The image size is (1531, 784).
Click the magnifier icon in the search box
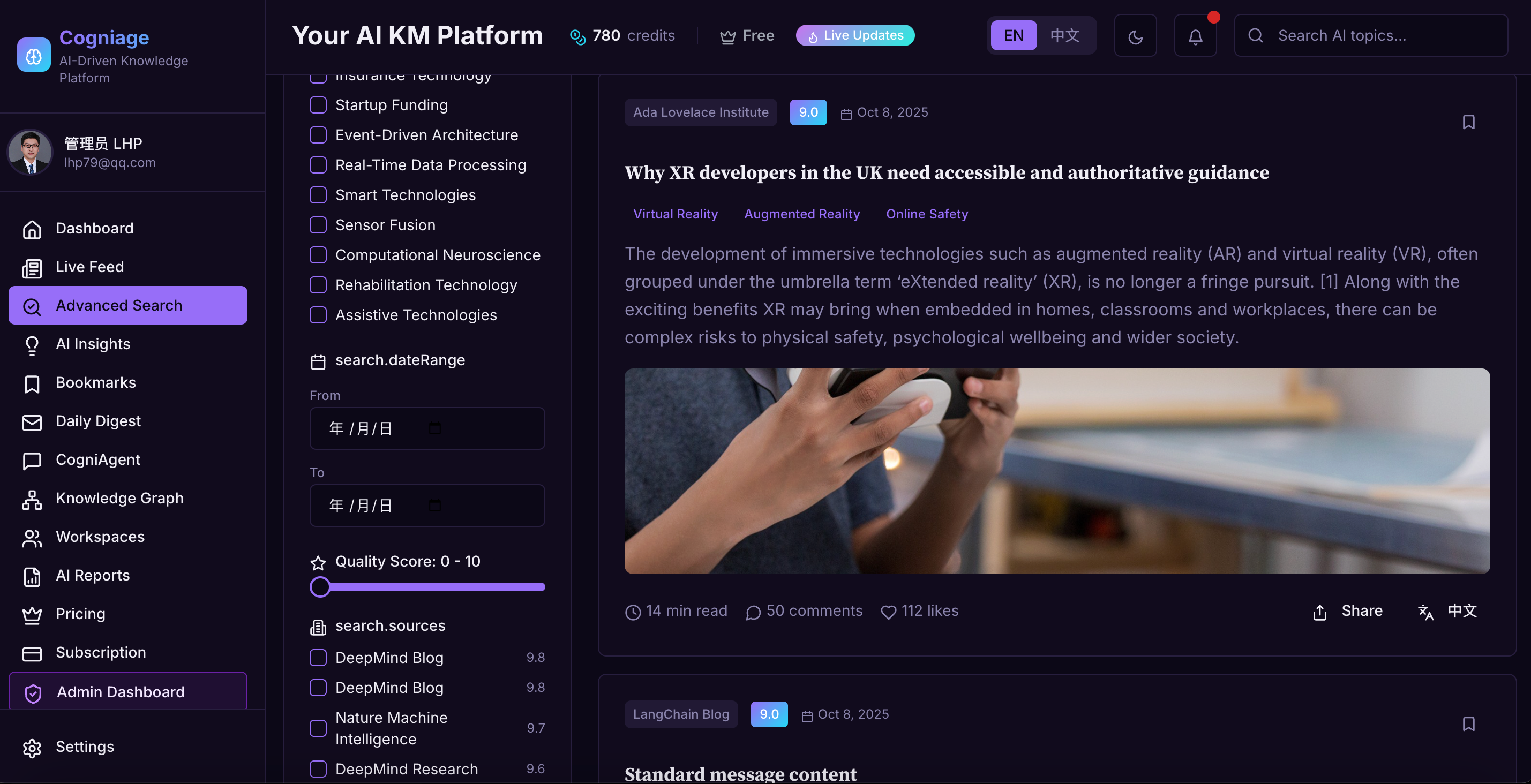pos(1255,36)
